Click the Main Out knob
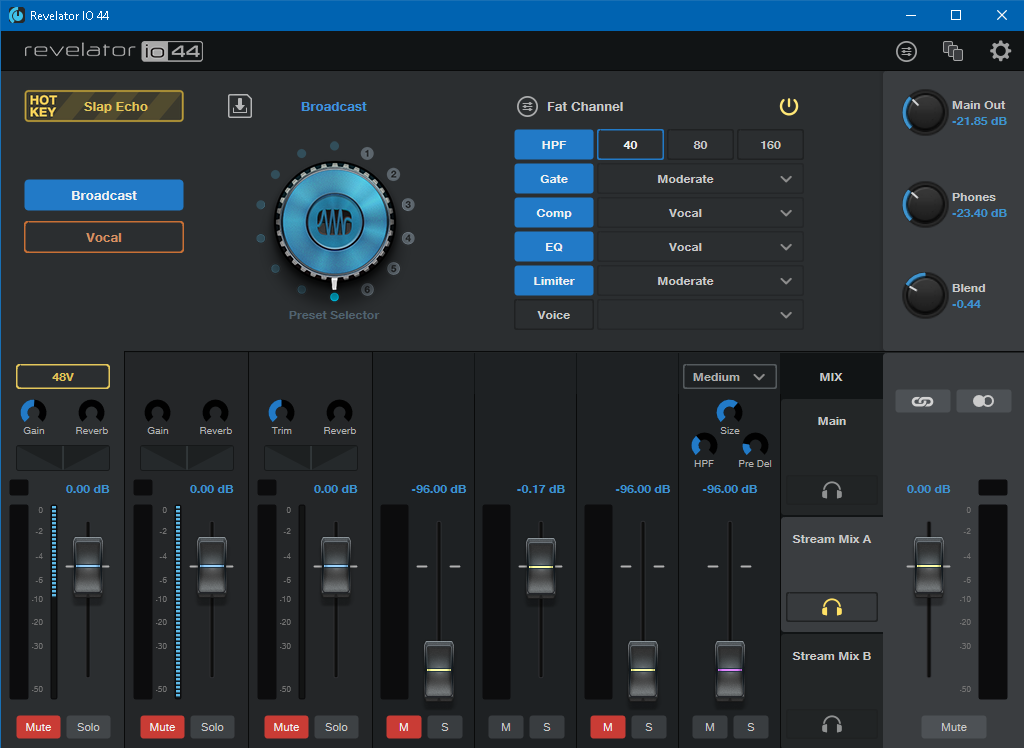1024x748 pixels. pyautogui.click(x=925, y=112)
